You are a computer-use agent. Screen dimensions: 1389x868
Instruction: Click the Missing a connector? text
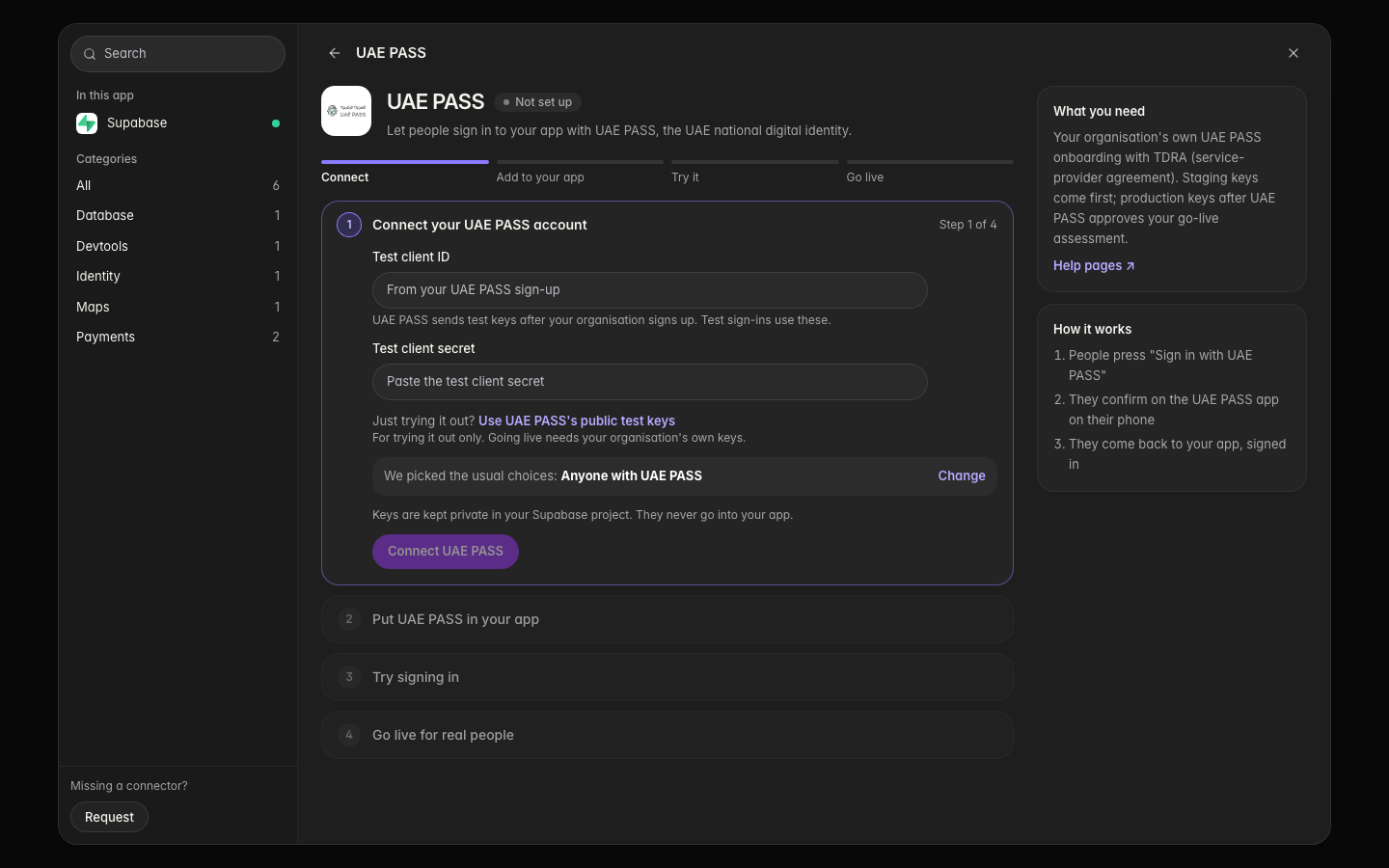pyautogui.click(x=129, y=786)
